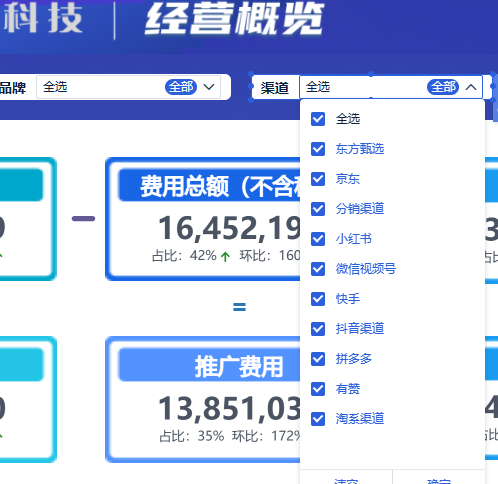Click the 16,452,19 expense total value
The height and width of the screenshot is (484, 498).
coord(229,228)
